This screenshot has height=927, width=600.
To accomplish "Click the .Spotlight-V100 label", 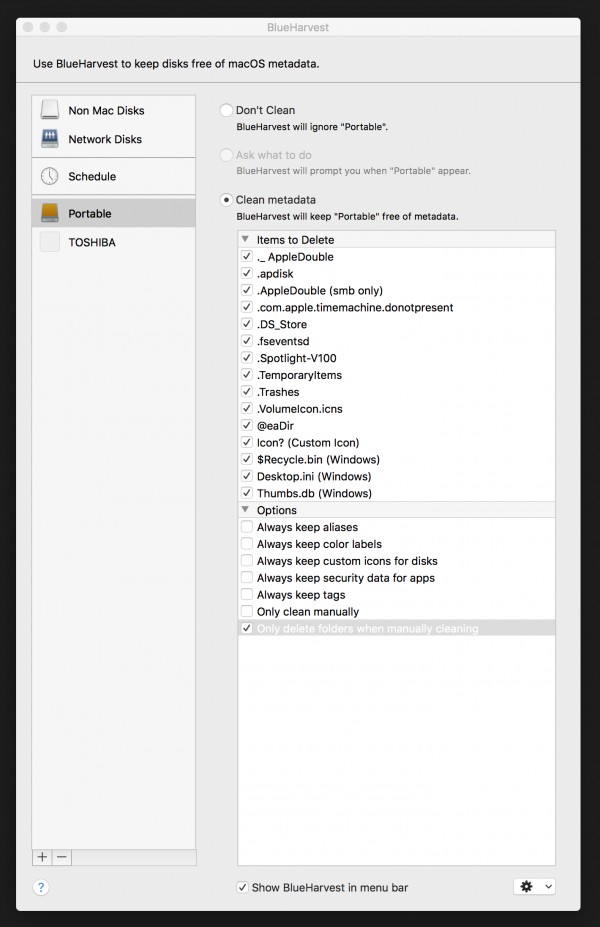I will 297,358.
